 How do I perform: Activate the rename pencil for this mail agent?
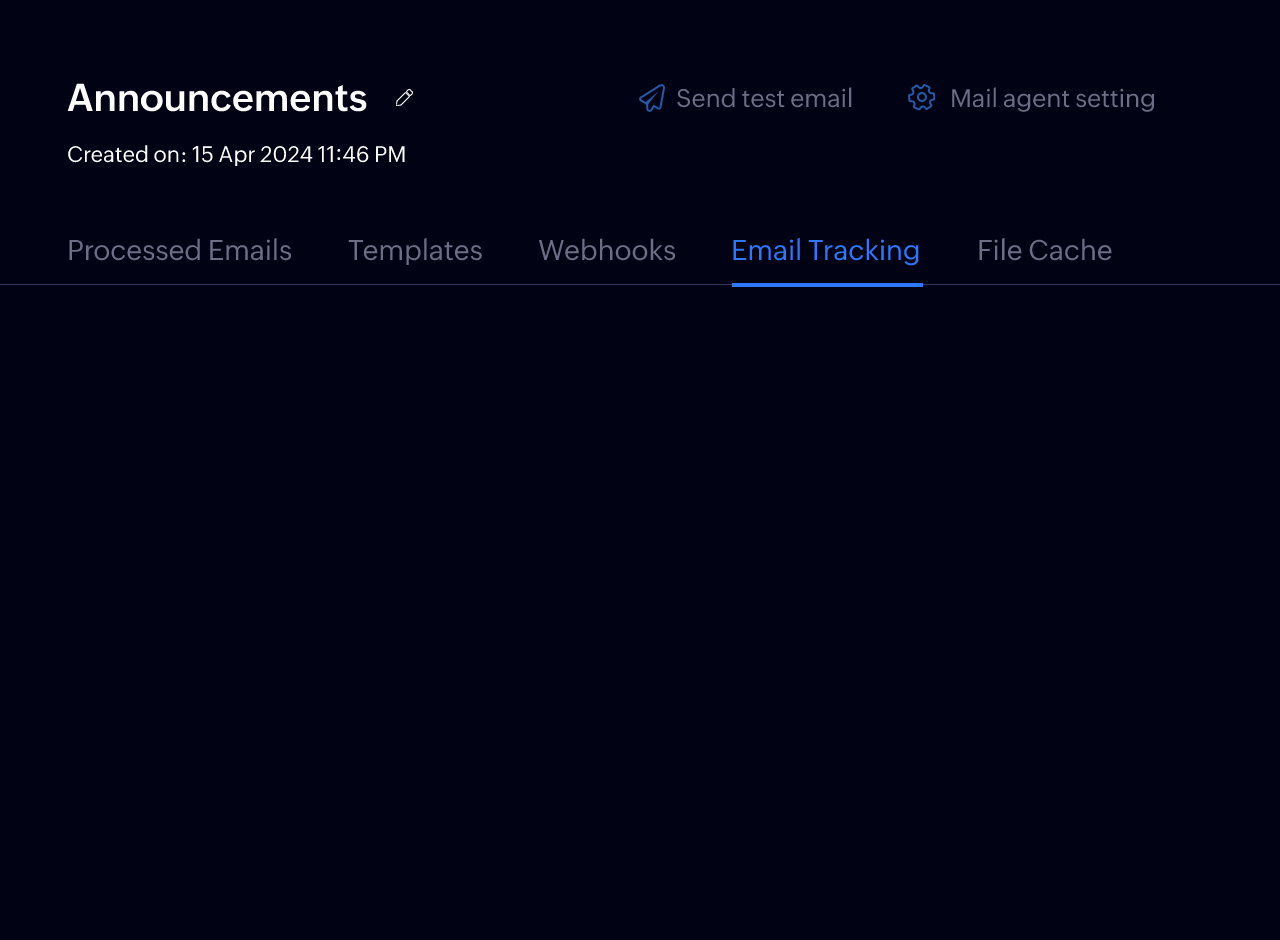coord(403,97)
